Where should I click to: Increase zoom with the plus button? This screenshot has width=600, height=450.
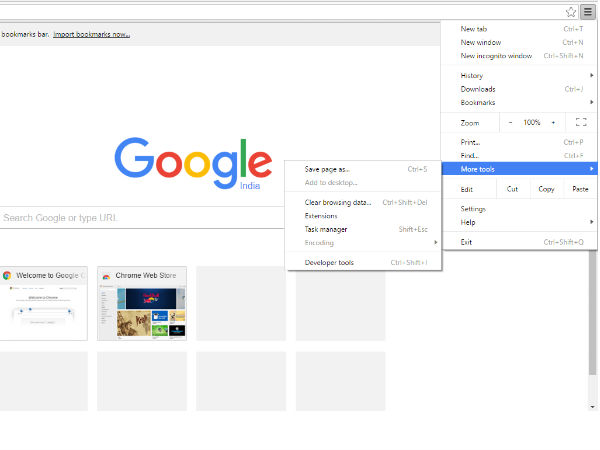[x=553, y=122]
